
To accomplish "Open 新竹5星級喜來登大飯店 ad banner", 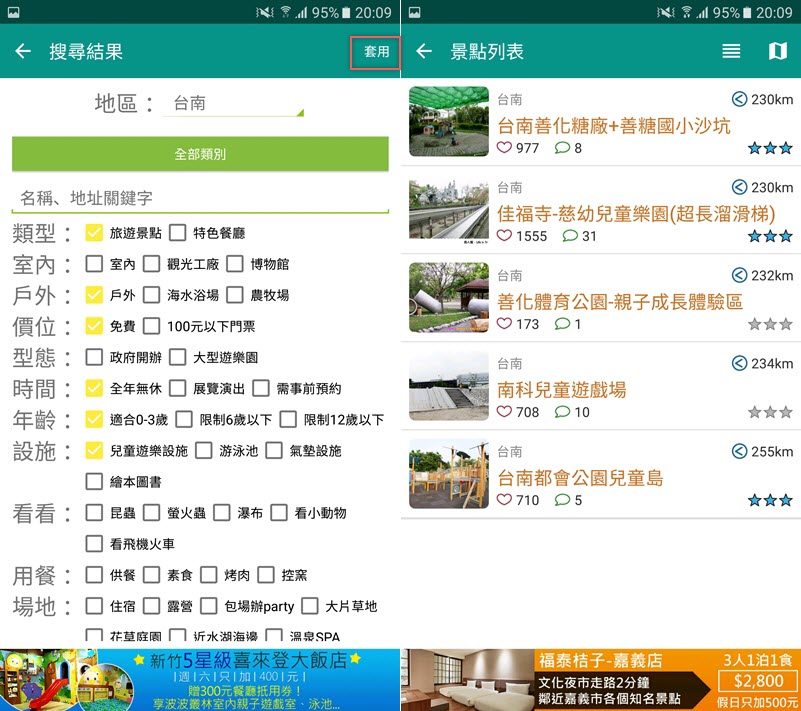I will pos(200,680).
